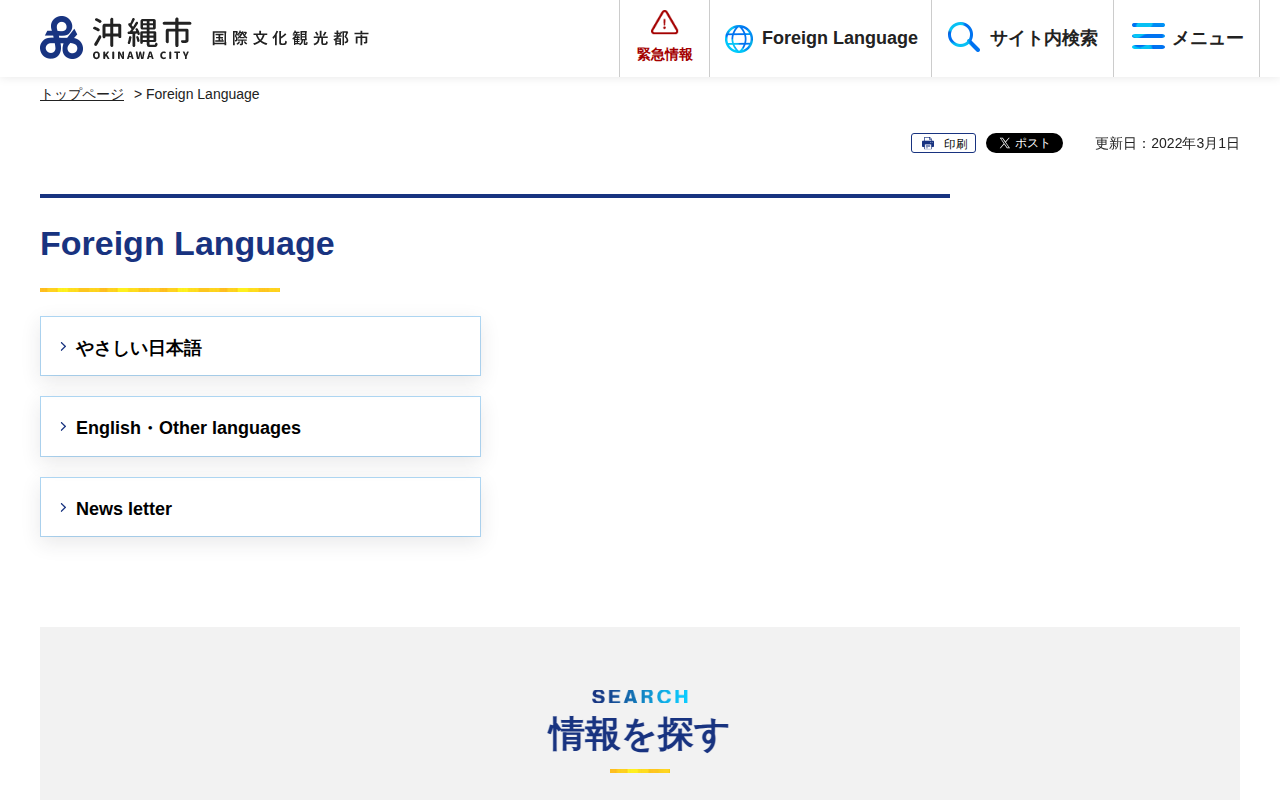The height and width of the screenshot is (800, 1280).
Task: Open English・Other languages page
Action: click(188, 428)
